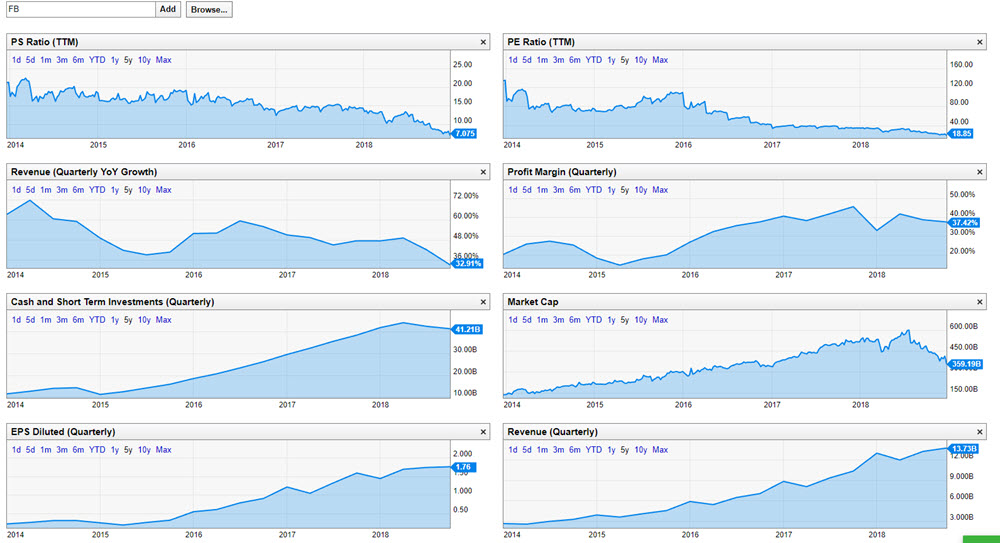Viewport: 1000px width, 543px height.
Task: Set Revenue Quarterly chart to Max range
Action: click(660, 450)
